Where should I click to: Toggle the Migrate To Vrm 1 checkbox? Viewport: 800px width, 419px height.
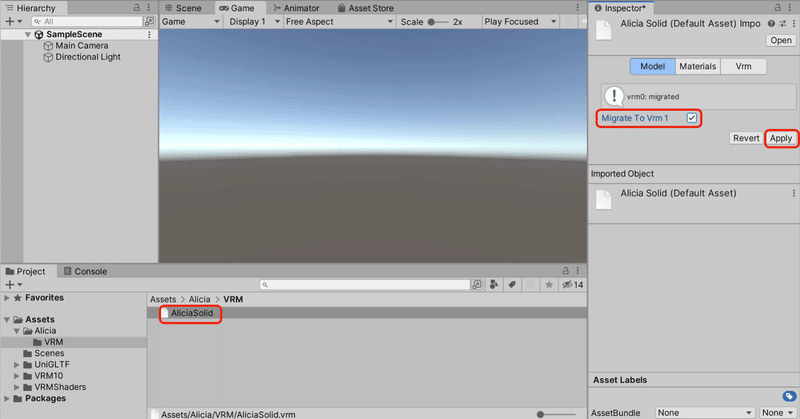691,118
